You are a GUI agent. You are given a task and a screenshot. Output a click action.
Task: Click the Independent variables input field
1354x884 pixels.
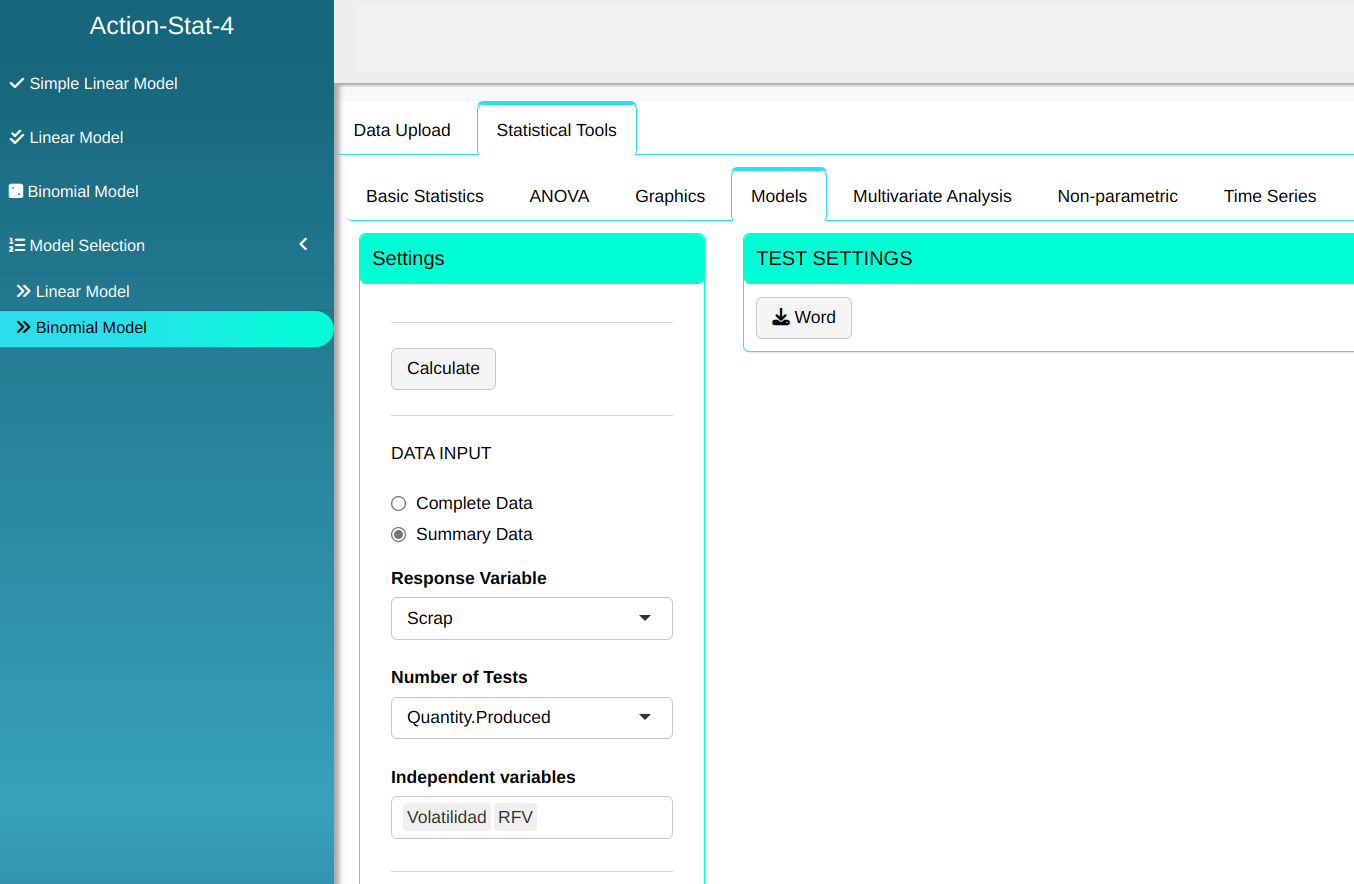[x=604, y=817]
